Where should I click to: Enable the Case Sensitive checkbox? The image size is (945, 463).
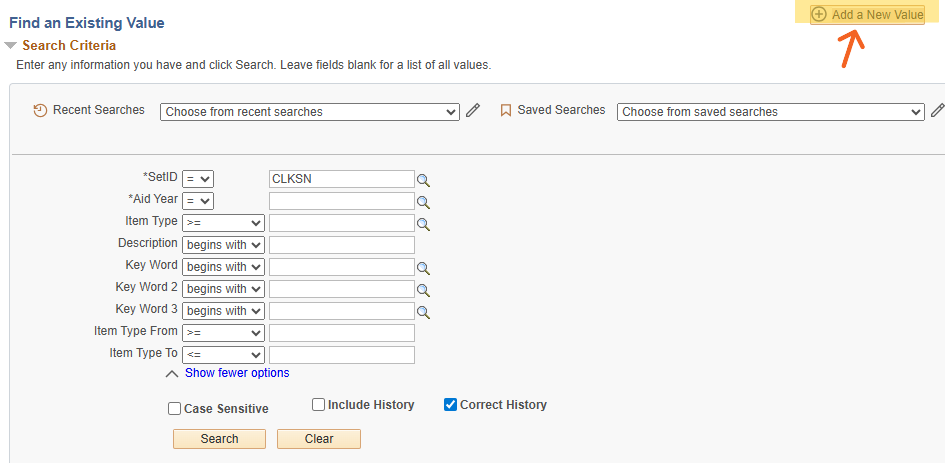coord(175,409)
